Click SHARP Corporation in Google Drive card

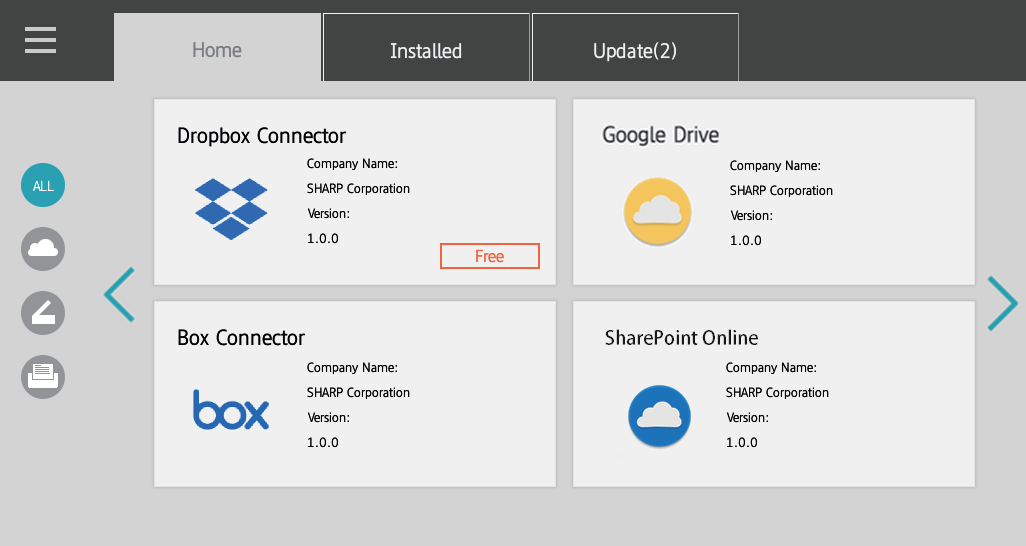point(781,191)
